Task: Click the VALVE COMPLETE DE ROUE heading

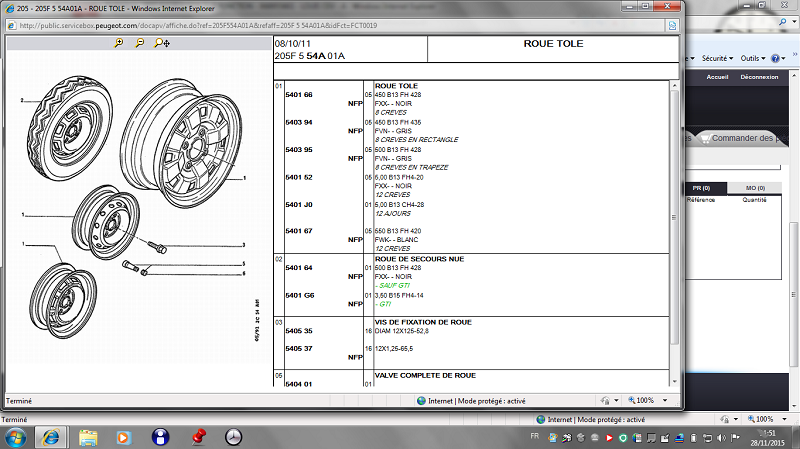Action: click(x=426, y=376)
